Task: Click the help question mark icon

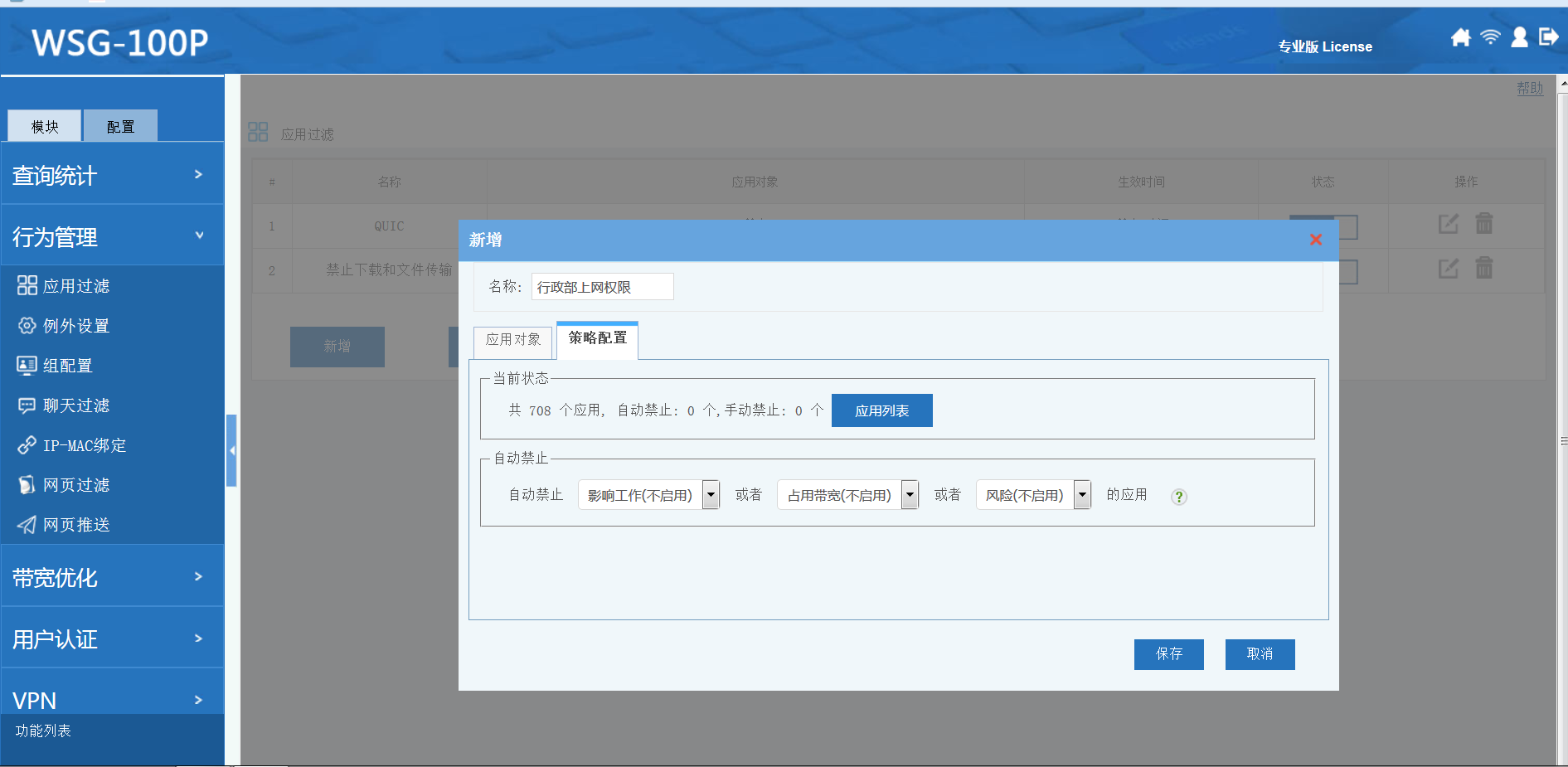Action: [1178, 497]
